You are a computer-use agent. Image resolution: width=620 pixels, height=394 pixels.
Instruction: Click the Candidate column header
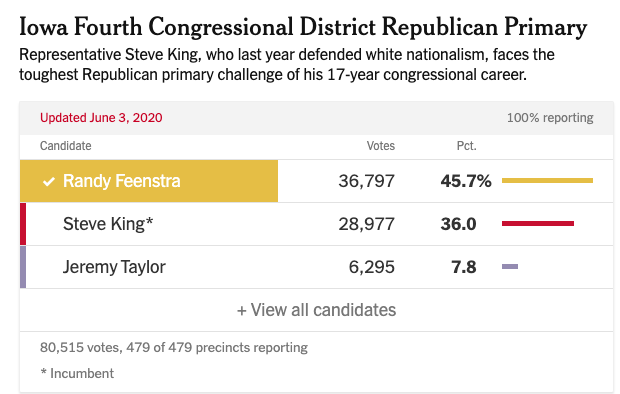(66, 146)
